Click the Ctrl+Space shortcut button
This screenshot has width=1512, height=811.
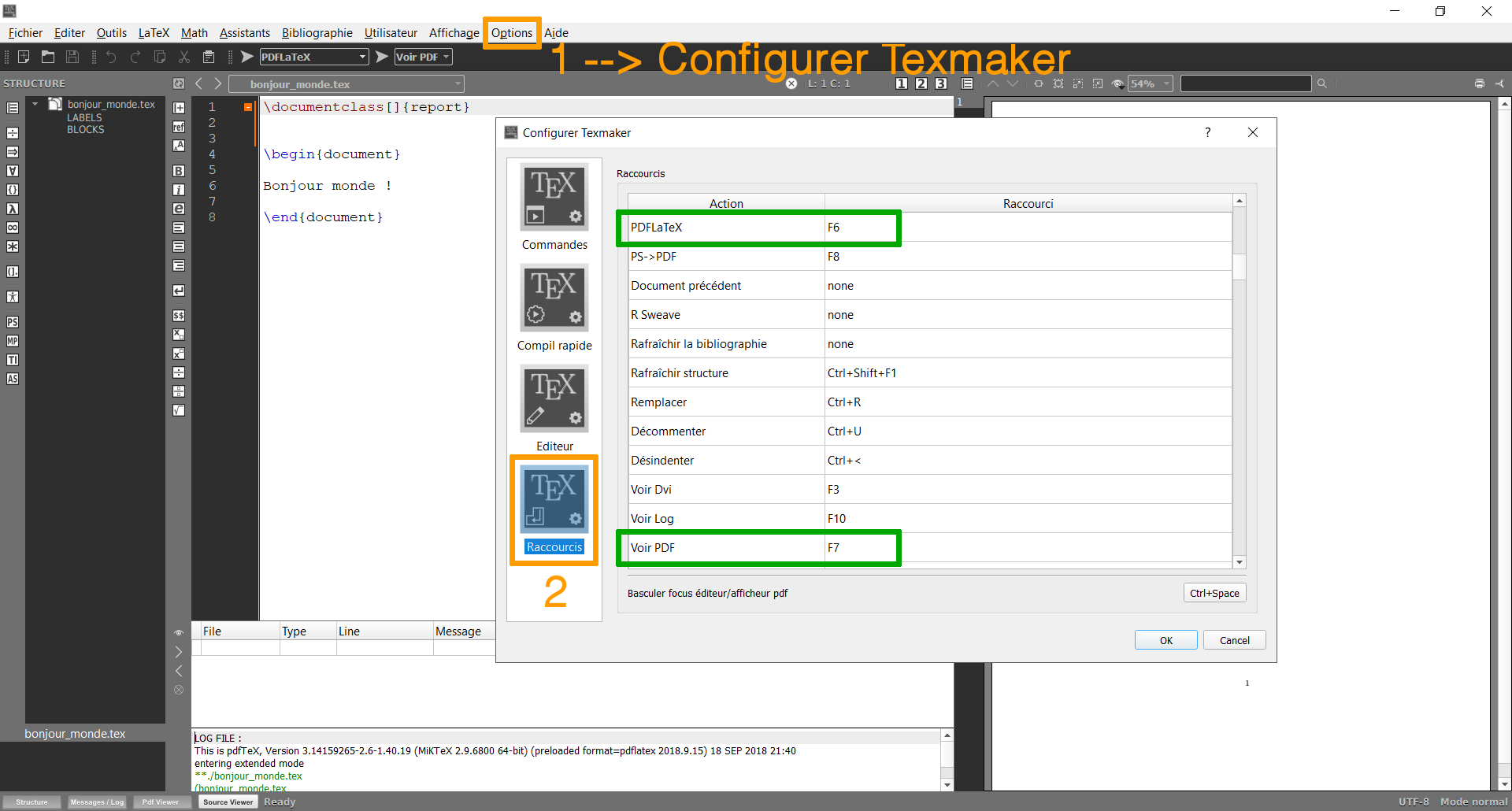[x=1214, y=593]
